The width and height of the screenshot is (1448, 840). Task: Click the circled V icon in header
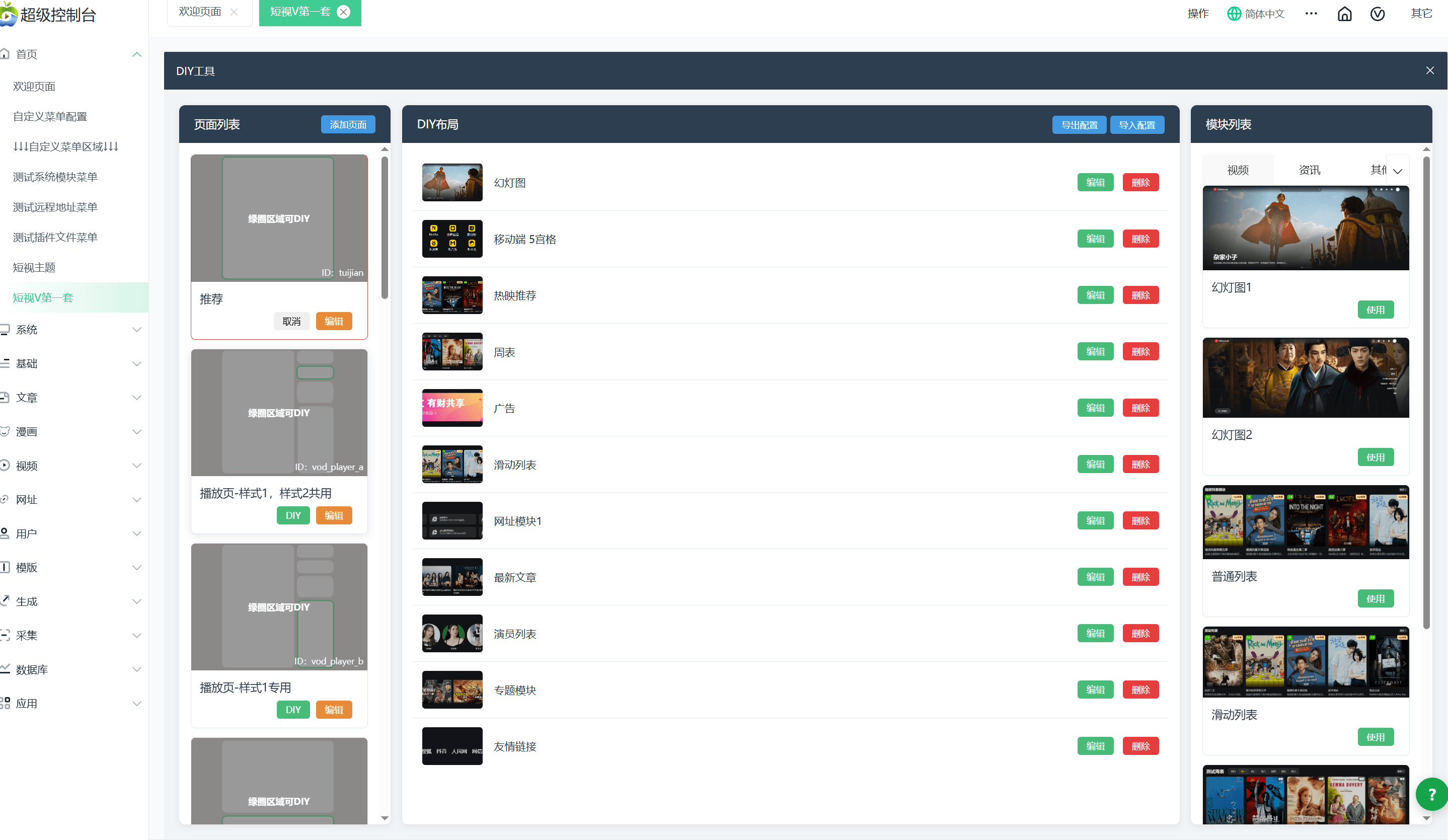1378,14
